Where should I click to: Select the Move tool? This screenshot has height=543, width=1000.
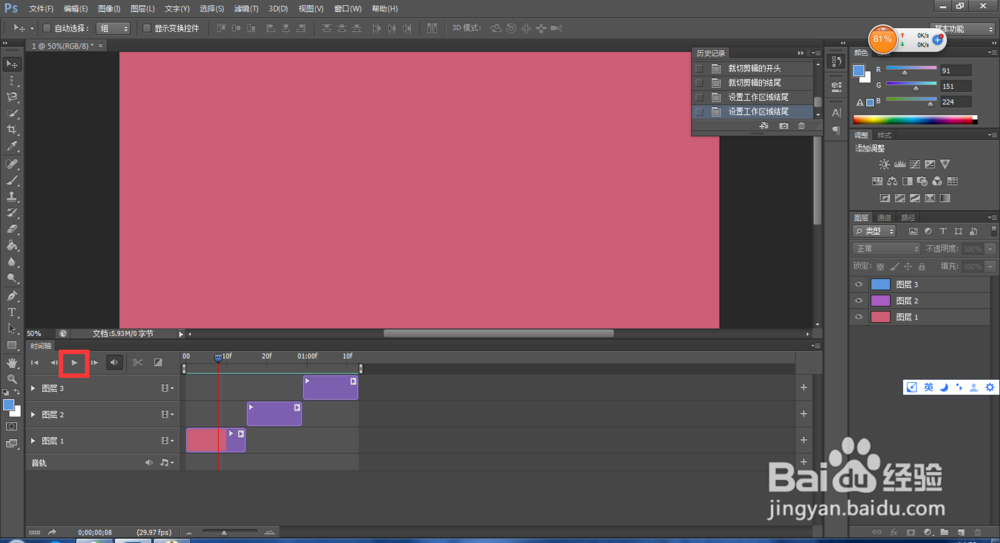tap(12, 64)
